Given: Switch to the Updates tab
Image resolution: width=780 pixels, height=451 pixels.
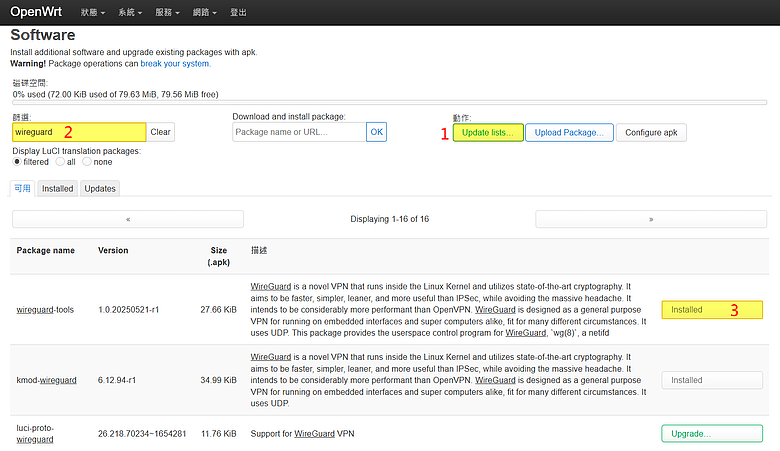Looking at the screenshot, I should [100, 188].
